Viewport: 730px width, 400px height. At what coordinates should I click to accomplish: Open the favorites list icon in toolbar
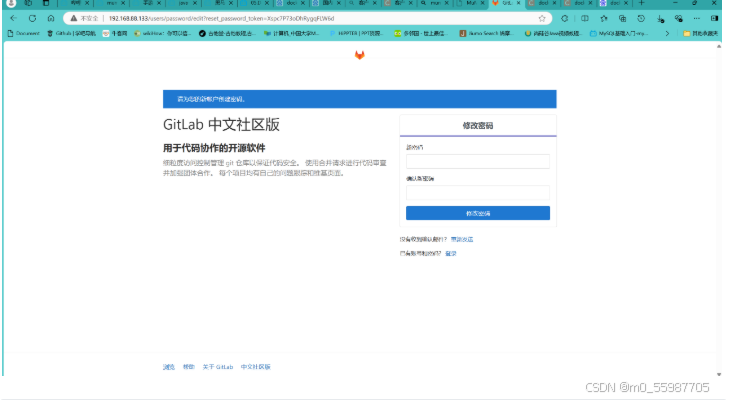click(x=604, y=19)
